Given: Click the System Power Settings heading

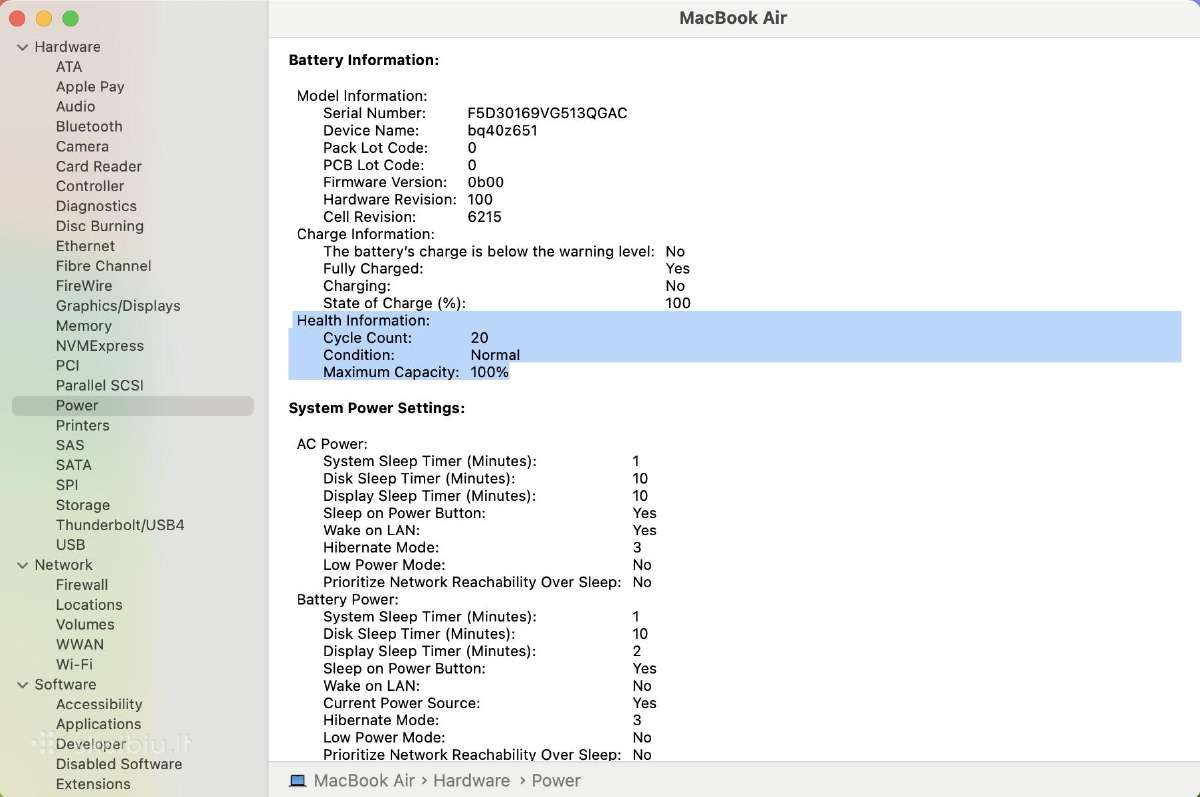Looking at the screenshot, I should 377,409.
